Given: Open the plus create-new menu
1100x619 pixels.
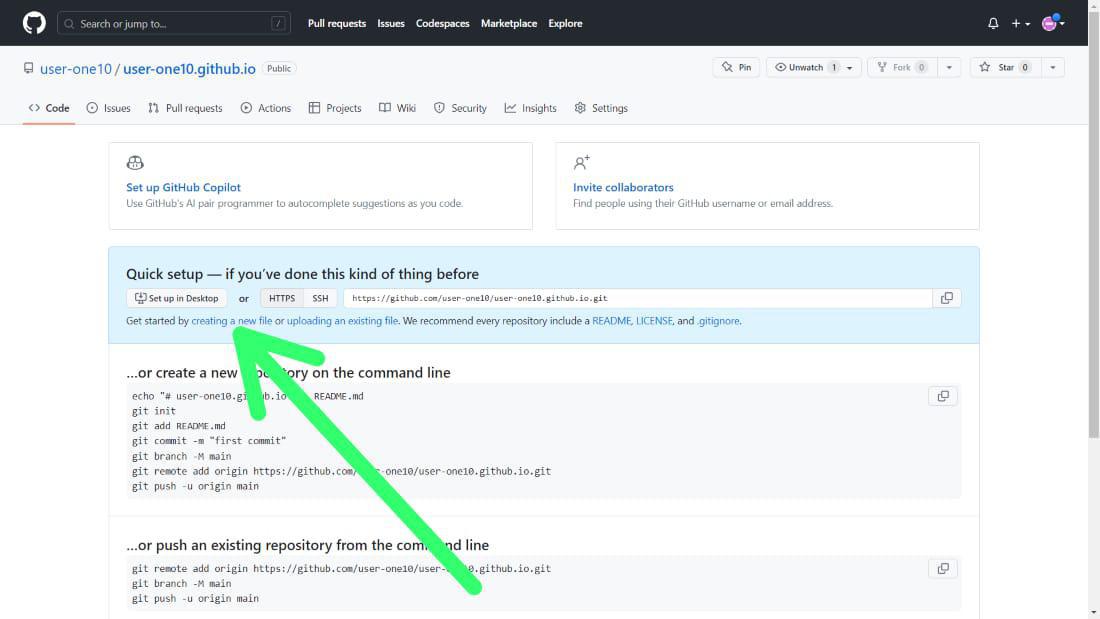Looking at the screenshot, I should click(x=1020, y=23).
